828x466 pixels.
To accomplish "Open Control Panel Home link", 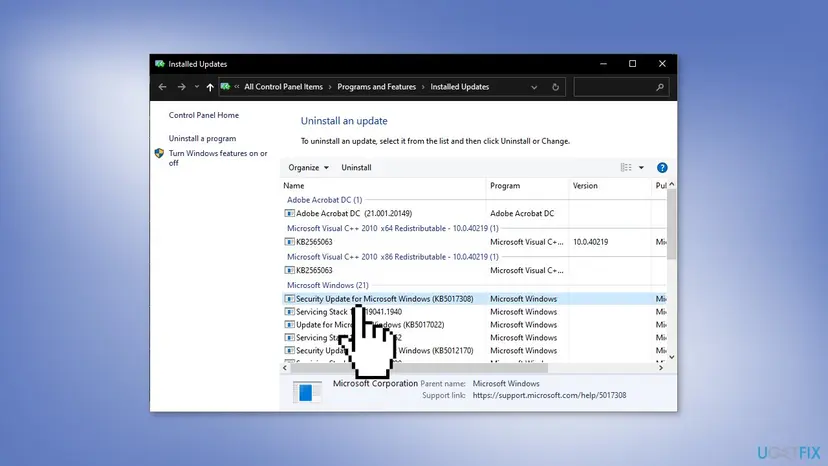I will (204, 115).
